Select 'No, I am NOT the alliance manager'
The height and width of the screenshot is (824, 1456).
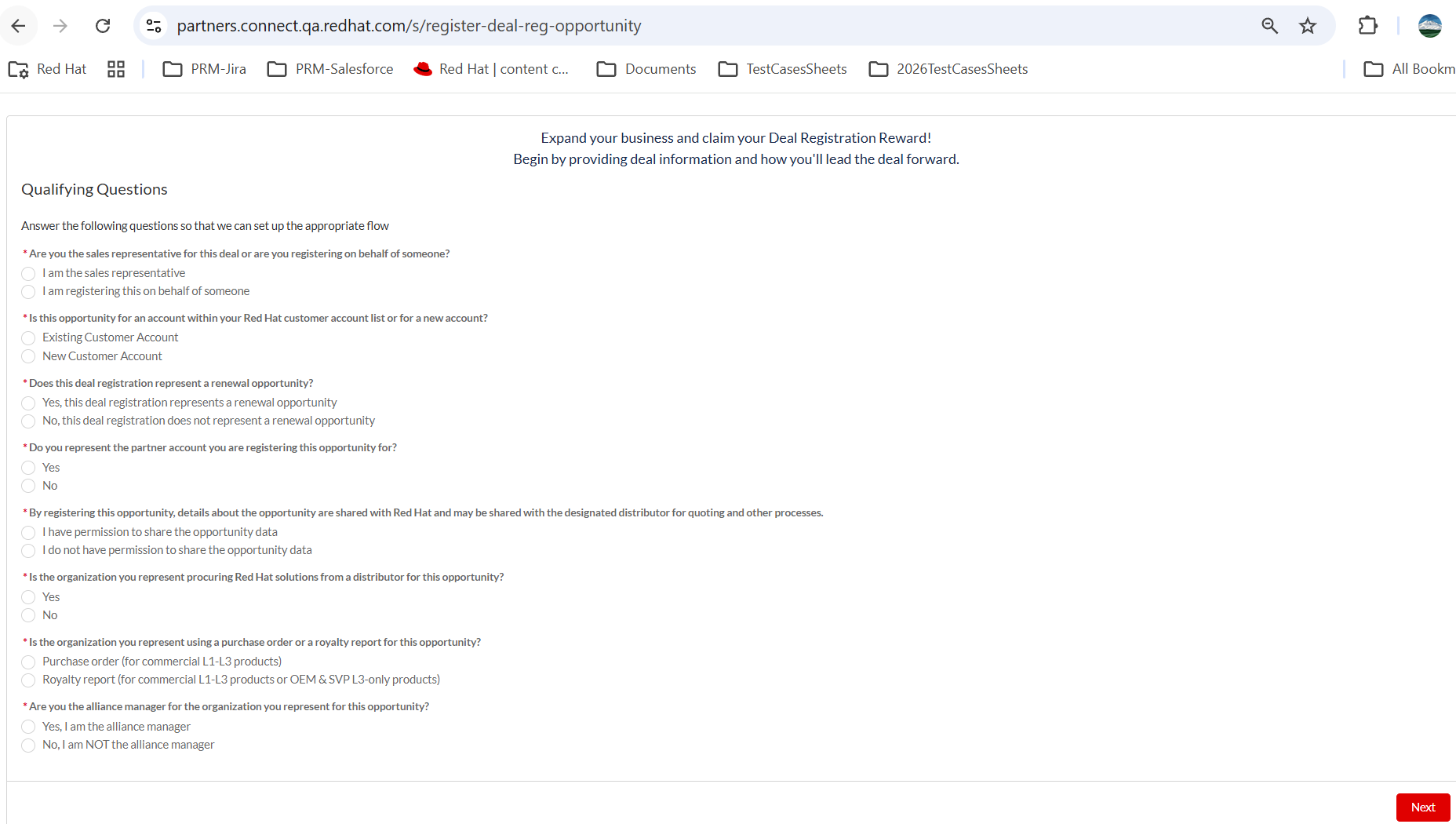pos(28,746)
